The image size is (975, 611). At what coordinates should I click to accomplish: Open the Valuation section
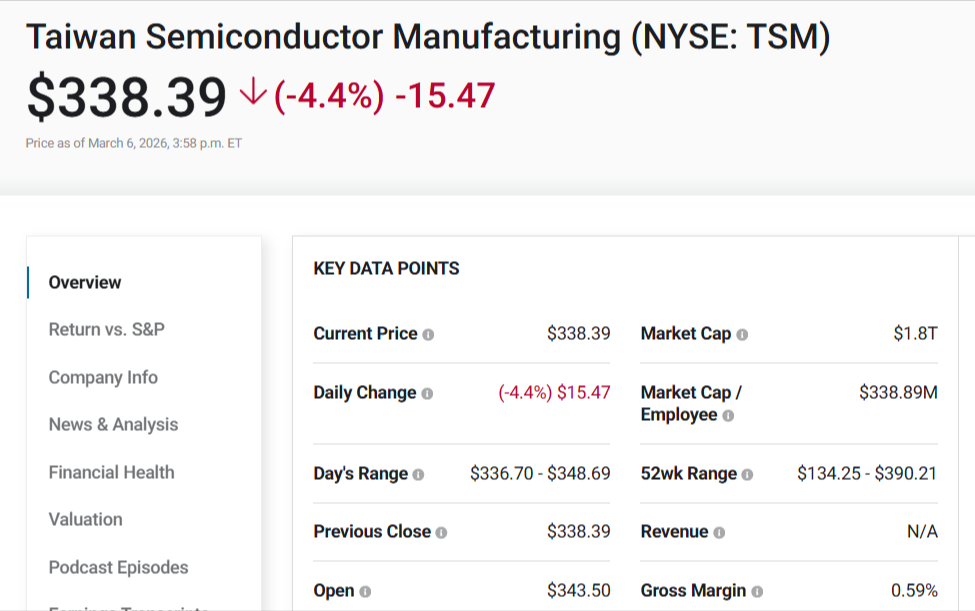pos(86,519)
